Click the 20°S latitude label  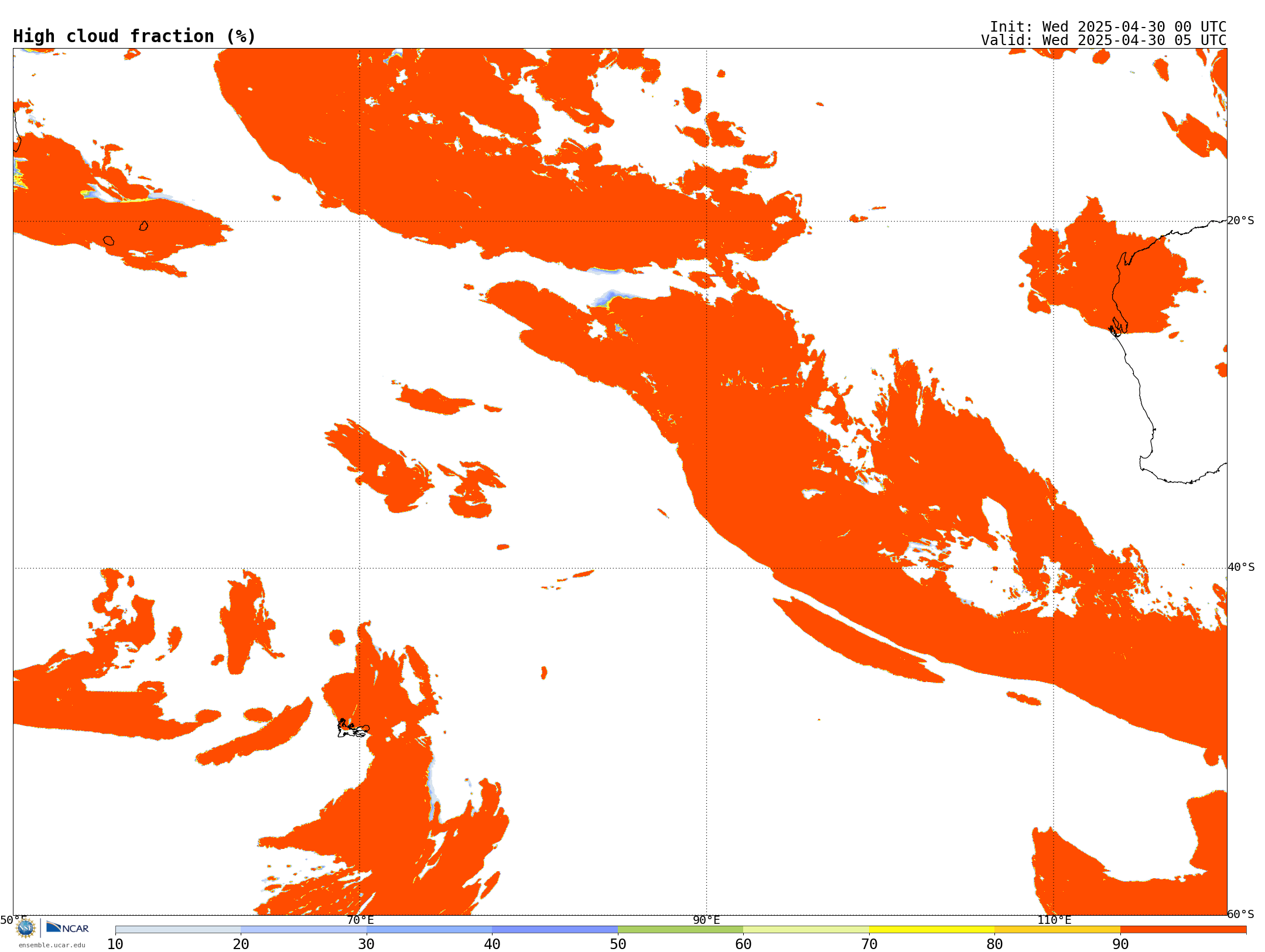coord(1241,221)
